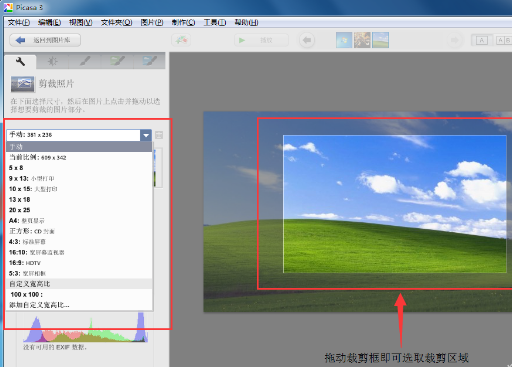Collapse the crop size dropdown arrow
Image resolution: width=512 pixels, height=367 pixels.
point(146,135)
